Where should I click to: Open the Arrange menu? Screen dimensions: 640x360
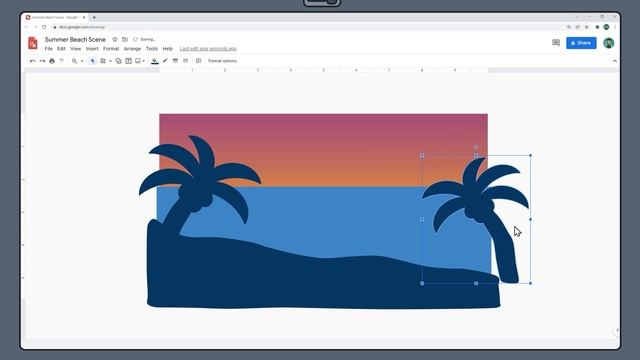pyautogui.click(x=132, y=49)
